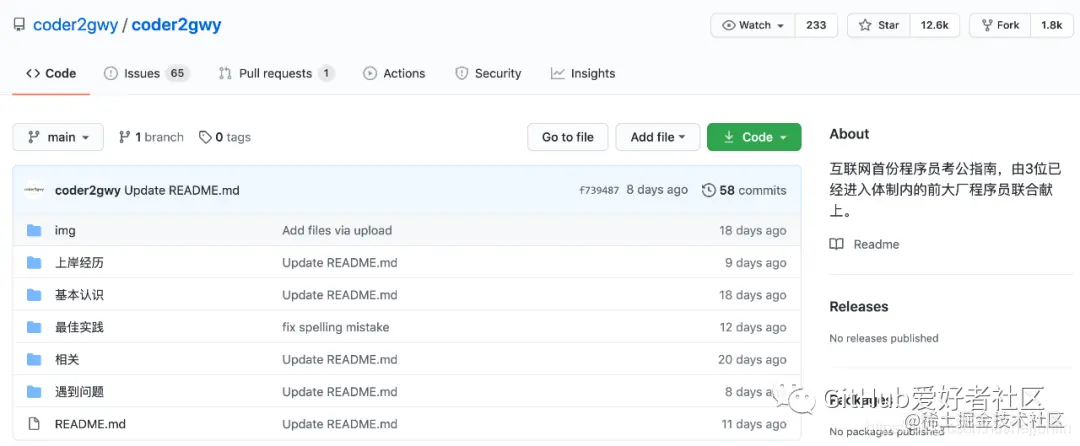The width and height of the screenshot is (1080, 446).
Task: Click the Pull requests icon
Action: click(225, 74)
